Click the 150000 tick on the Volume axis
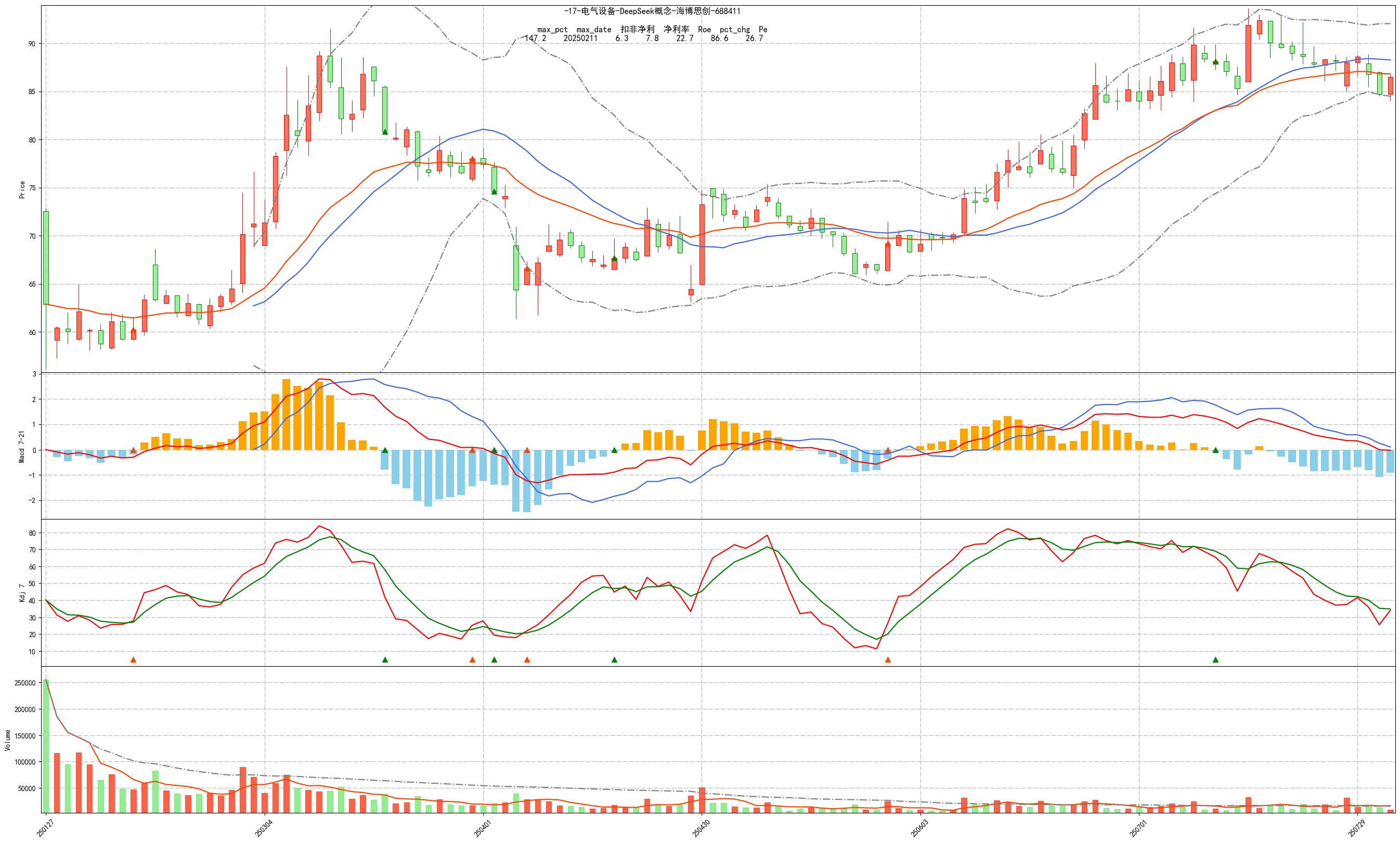 click(25, 736)
